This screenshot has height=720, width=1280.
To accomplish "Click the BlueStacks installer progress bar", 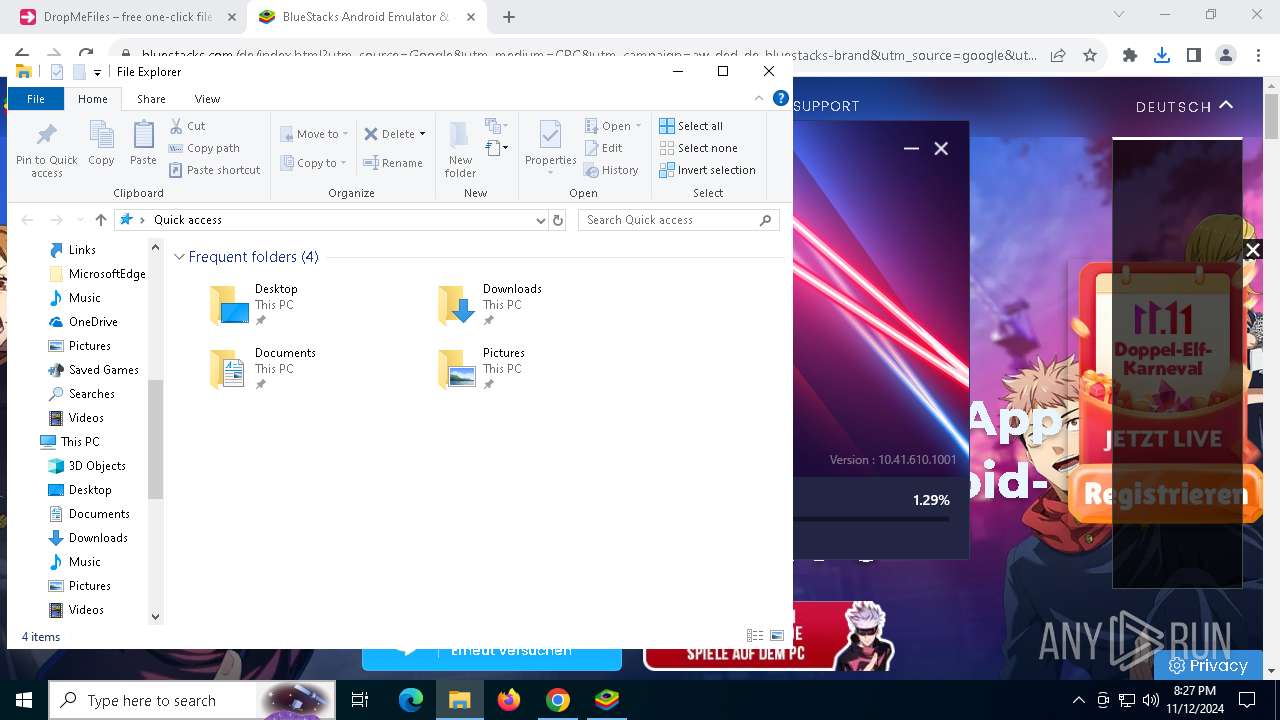I will [x=871, y=518].
